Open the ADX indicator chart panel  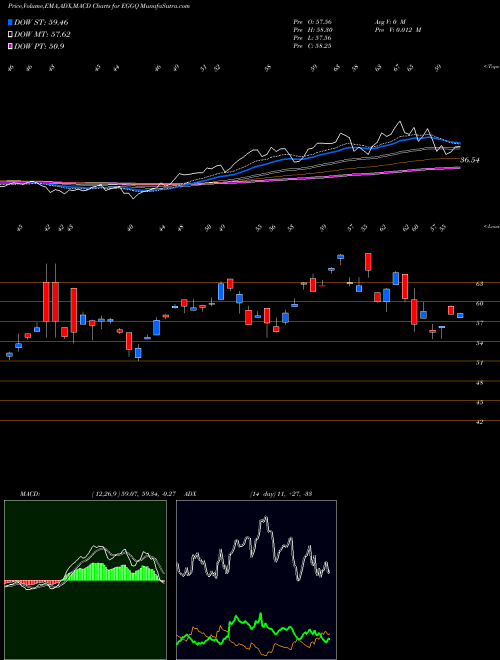256,580
